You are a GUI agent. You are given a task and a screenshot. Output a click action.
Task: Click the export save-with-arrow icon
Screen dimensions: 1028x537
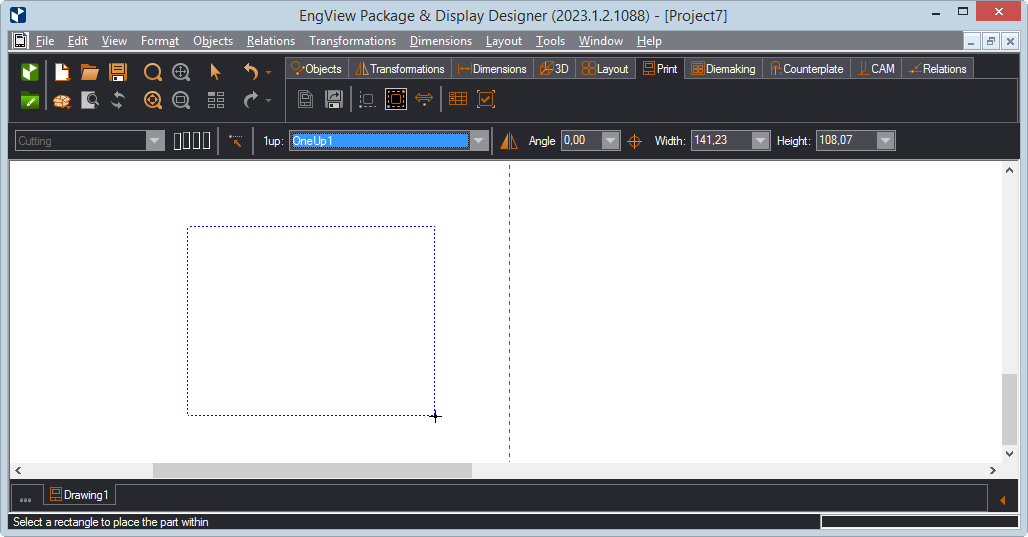pyautogui.click(x=334, y=99)
